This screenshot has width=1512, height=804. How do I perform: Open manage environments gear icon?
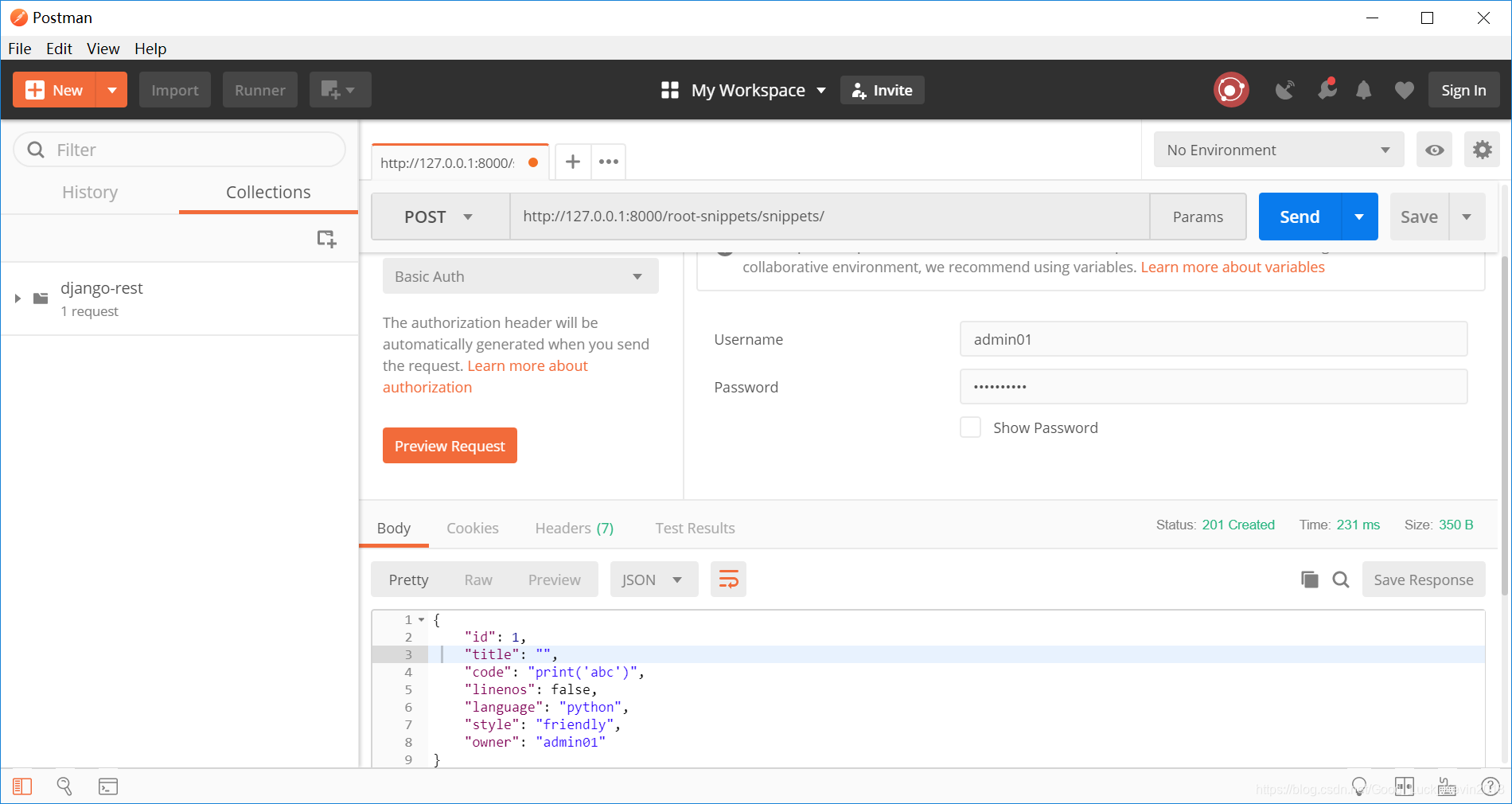pos(1482,150)
